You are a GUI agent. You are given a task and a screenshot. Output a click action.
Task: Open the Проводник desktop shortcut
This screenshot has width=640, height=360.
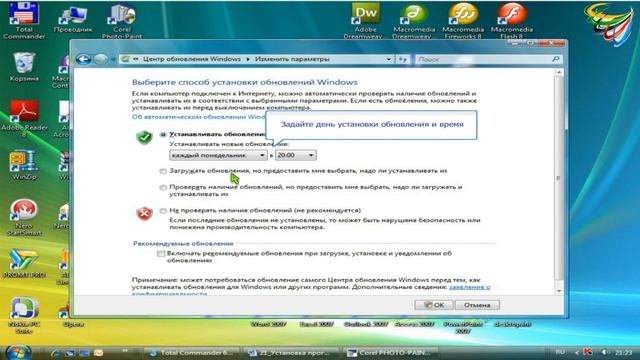click(73, 18)
